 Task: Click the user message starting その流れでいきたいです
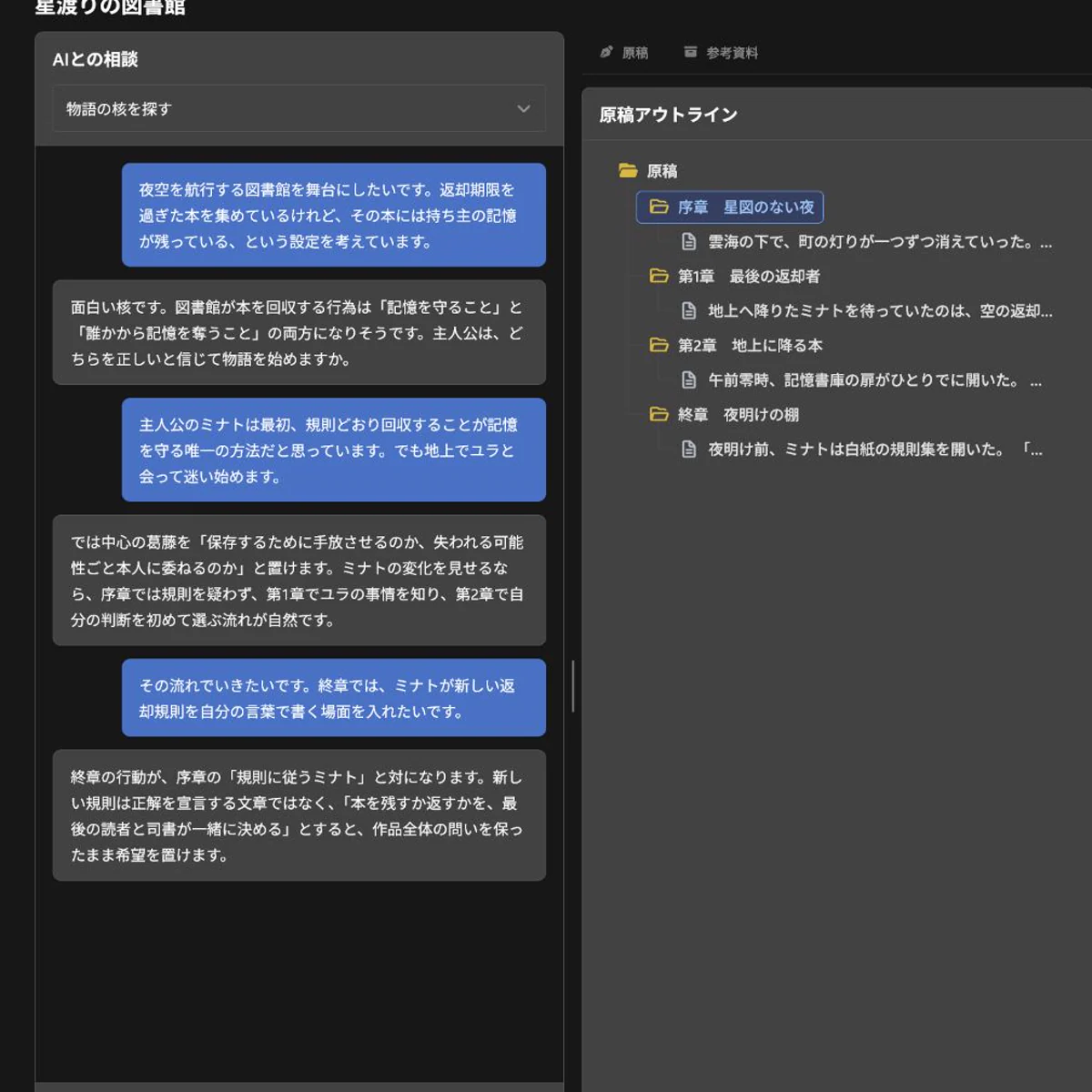(334, 698)
